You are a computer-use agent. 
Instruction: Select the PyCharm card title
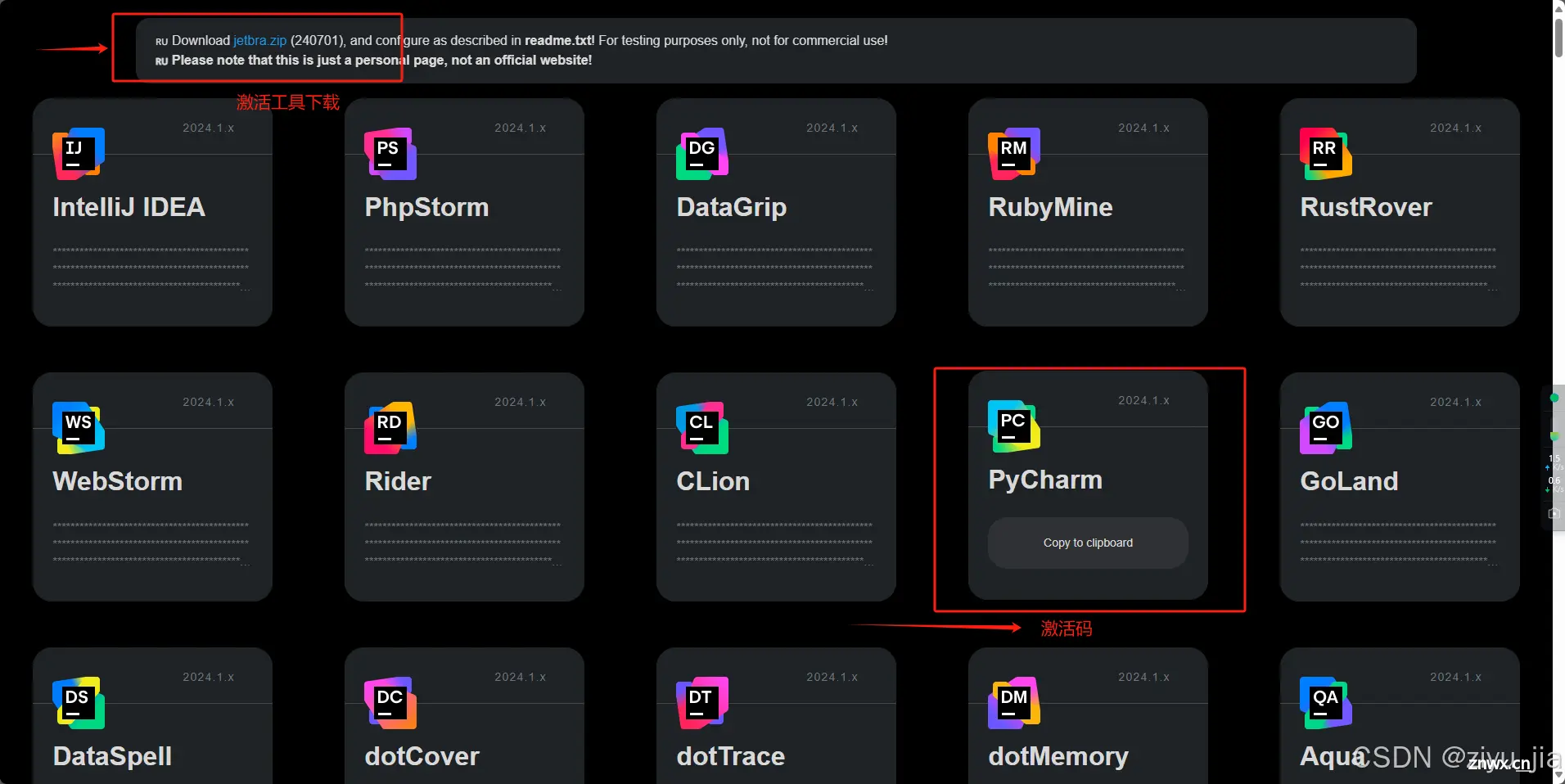coord(1045,480)
